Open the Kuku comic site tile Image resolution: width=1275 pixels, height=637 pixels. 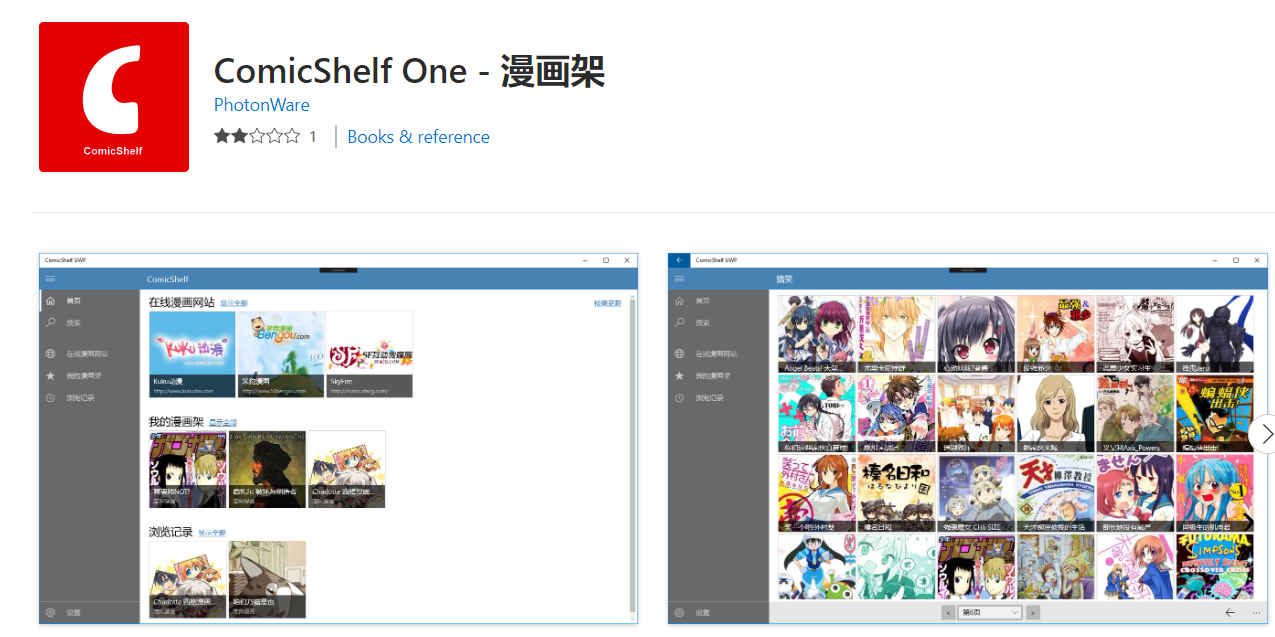point(192,354)
